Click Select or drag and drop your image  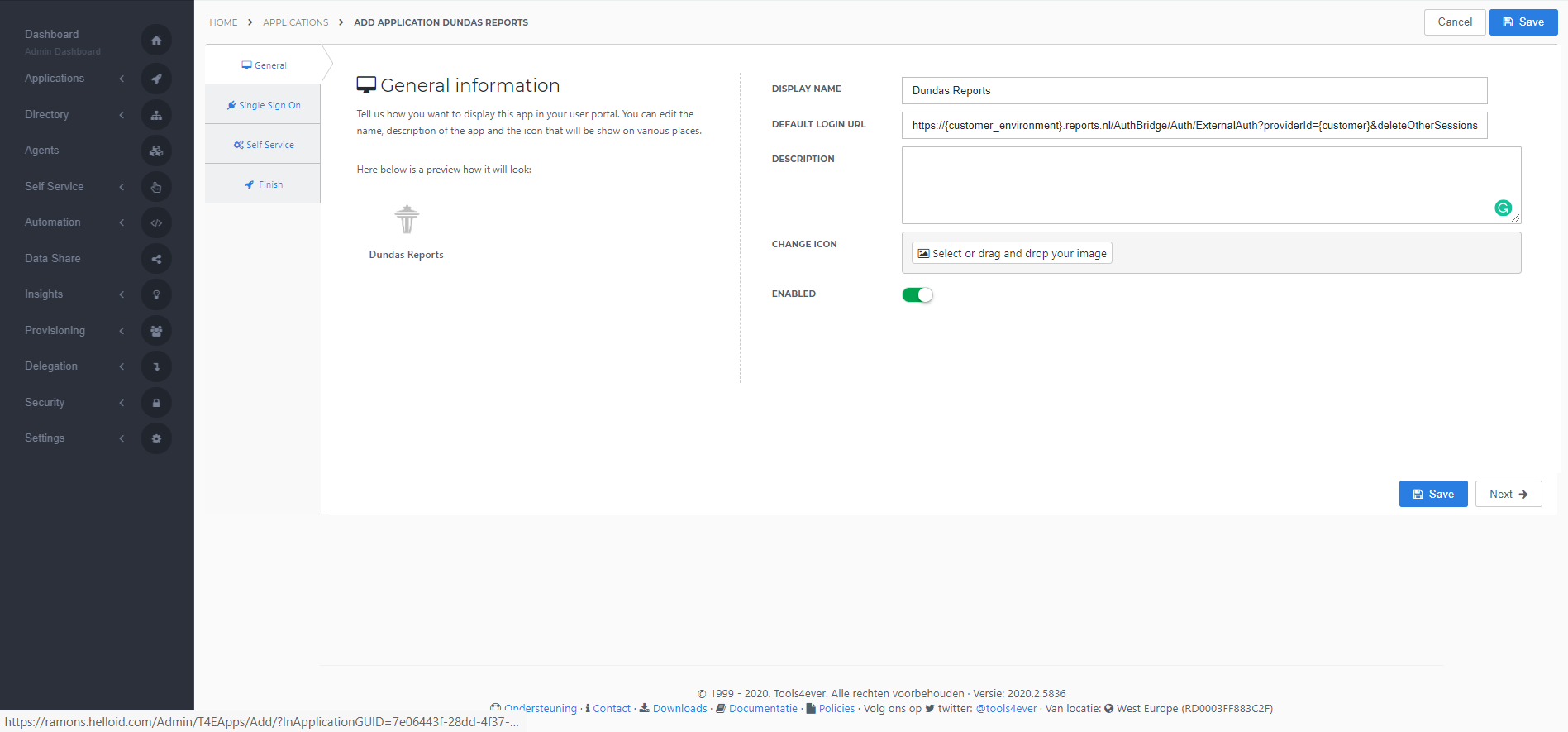1012,253
